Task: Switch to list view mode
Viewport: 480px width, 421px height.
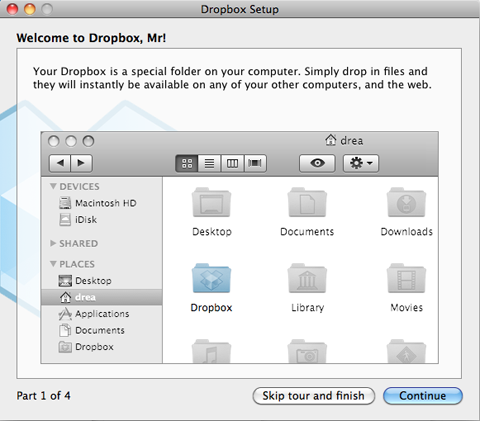Action: point(209,163)
